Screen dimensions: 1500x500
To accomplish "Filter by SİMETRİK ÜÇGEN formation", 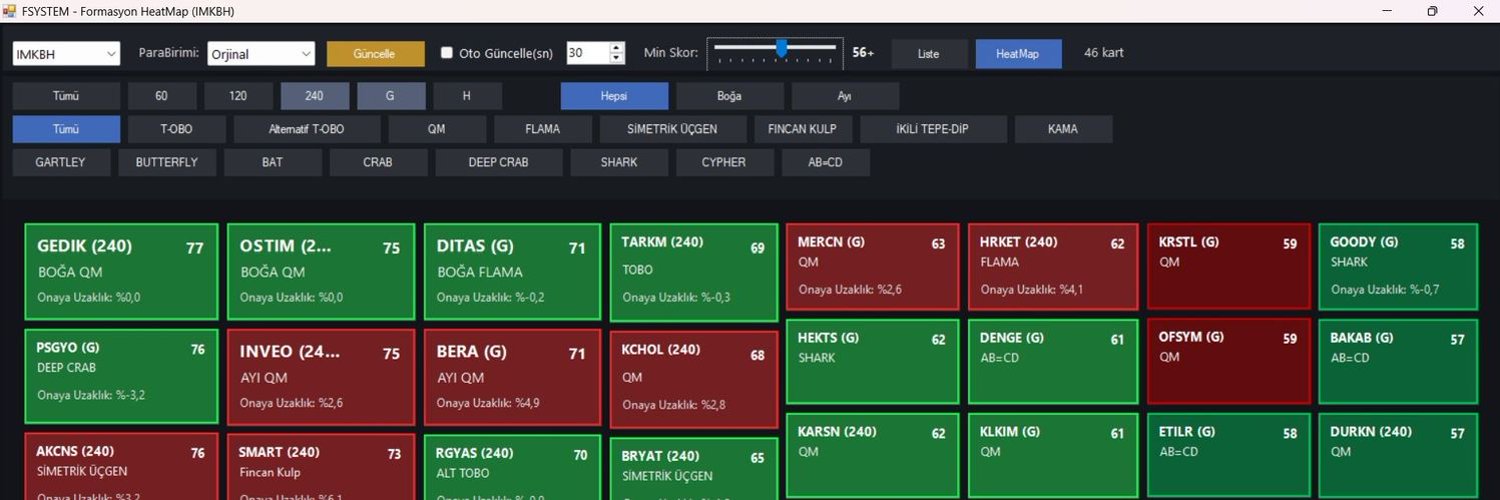I will tap(672, 129).
